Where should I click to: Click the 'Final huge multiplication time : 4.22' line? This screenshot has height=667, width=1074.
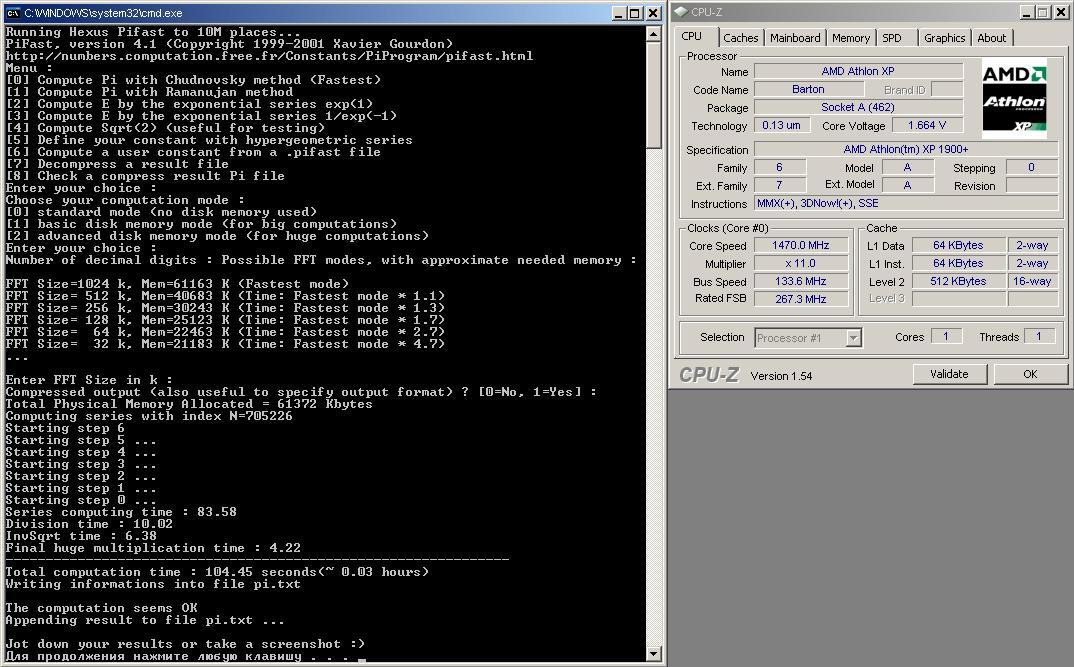(153, 548)
